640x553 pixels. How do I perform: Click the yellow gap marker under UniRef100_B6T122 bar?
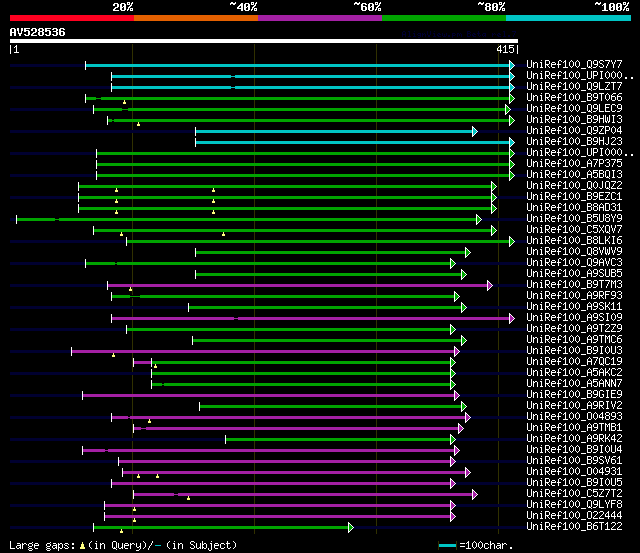pyautogui.click(x=122, y=531)
